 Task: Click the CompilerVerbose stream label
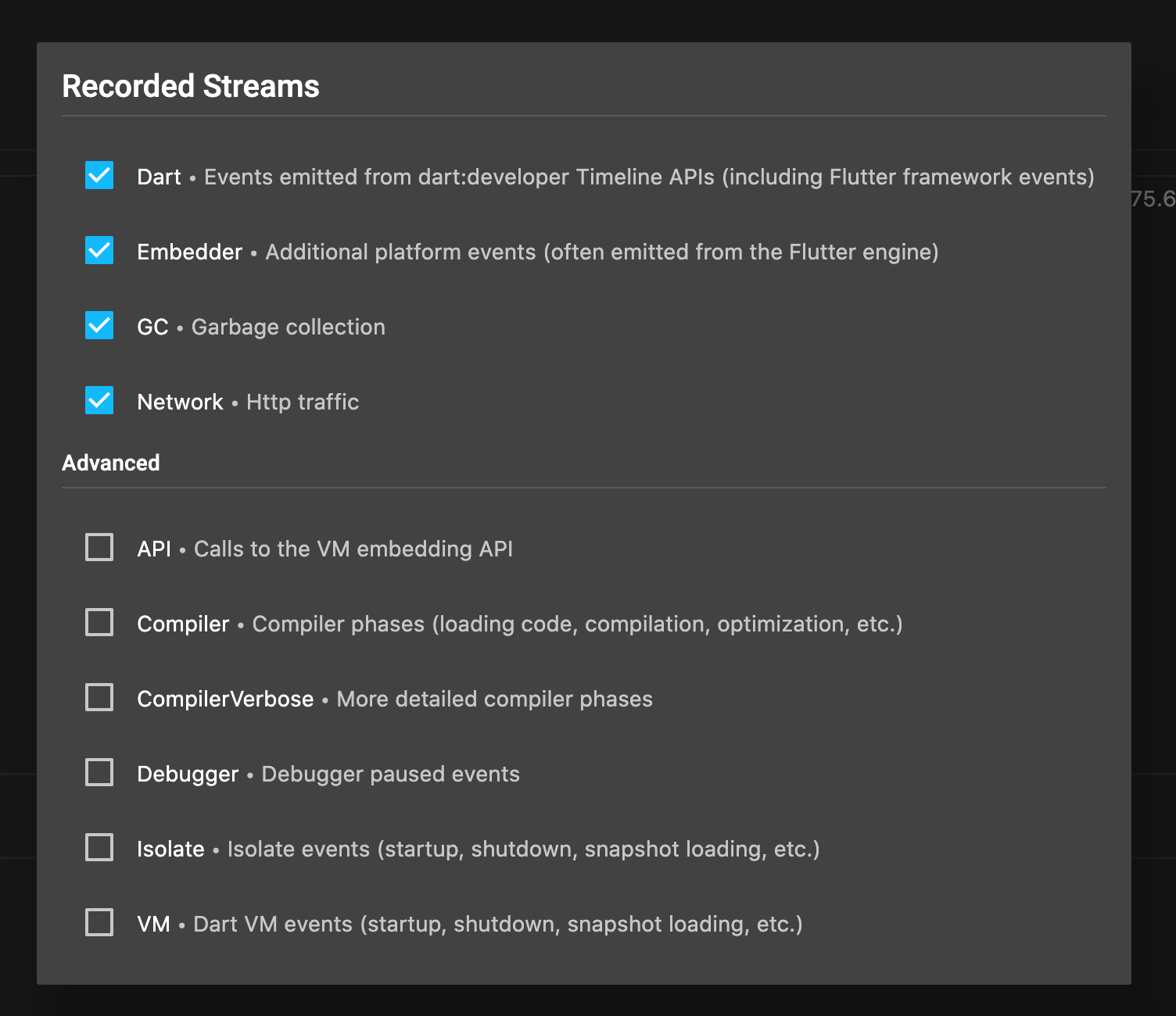(224, 699)
